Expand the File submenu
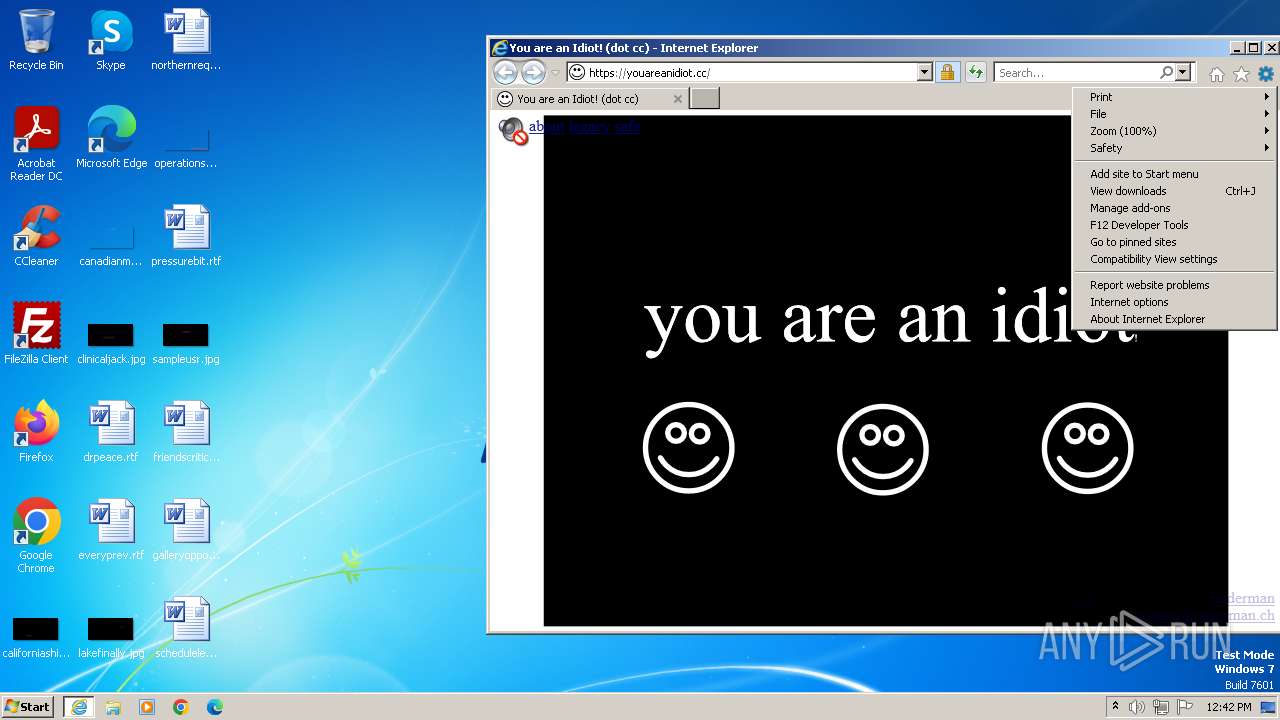The width and height of the screenshot is (1280, 720). (x=1174, y=114)
